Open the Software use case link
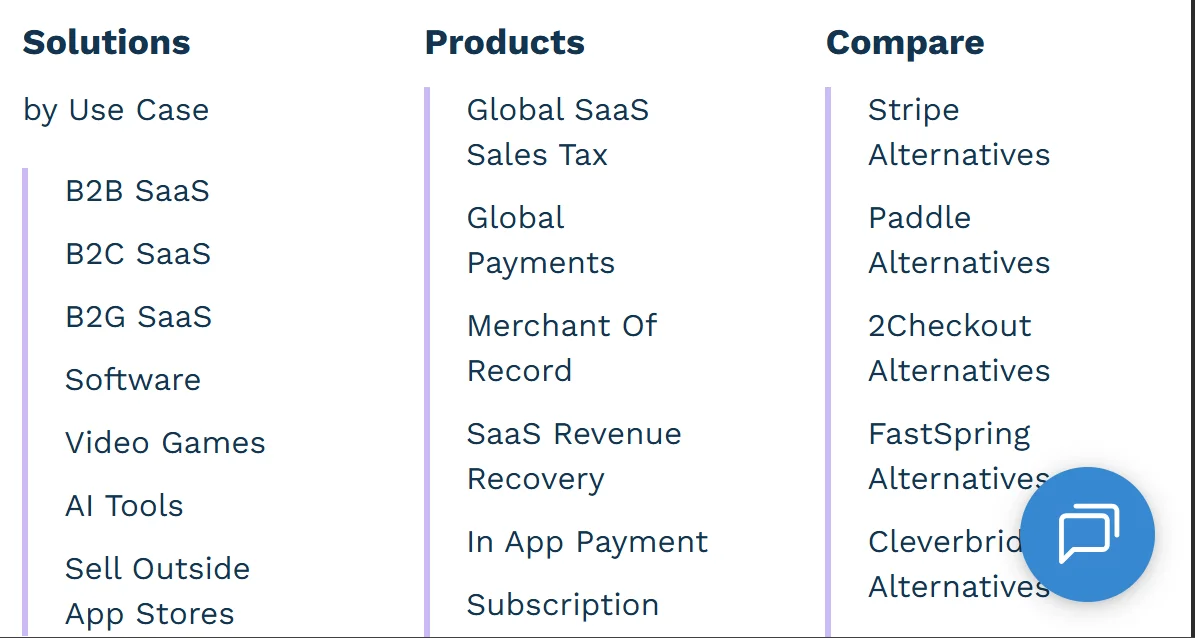Viewport: 1195px width, 638px height. coord(133,380)
